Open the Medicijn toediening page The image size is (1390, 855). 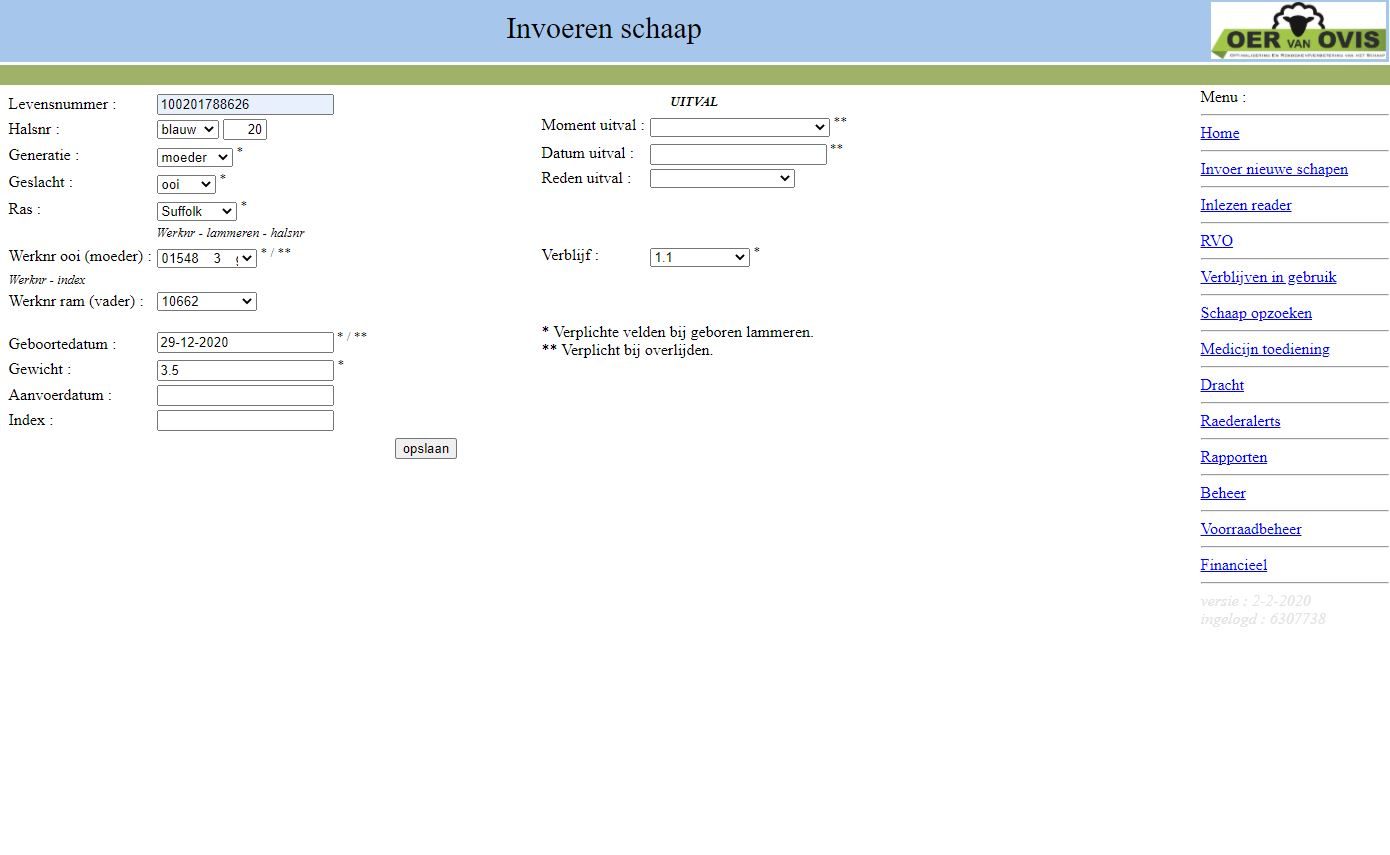tap(1264, 350)
